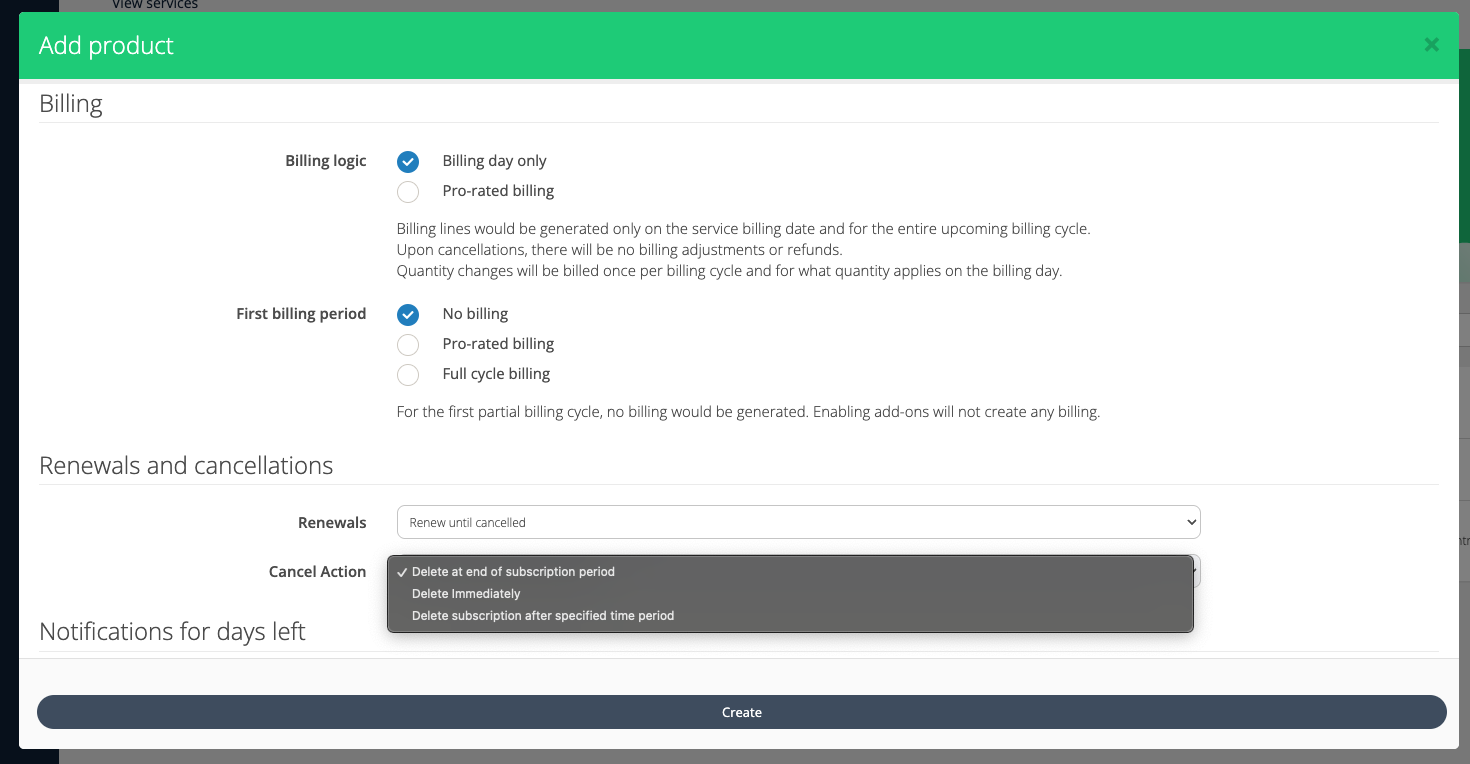Click the Cancel Action field label
1470x764 pixels.
click(x=317, y=572)
